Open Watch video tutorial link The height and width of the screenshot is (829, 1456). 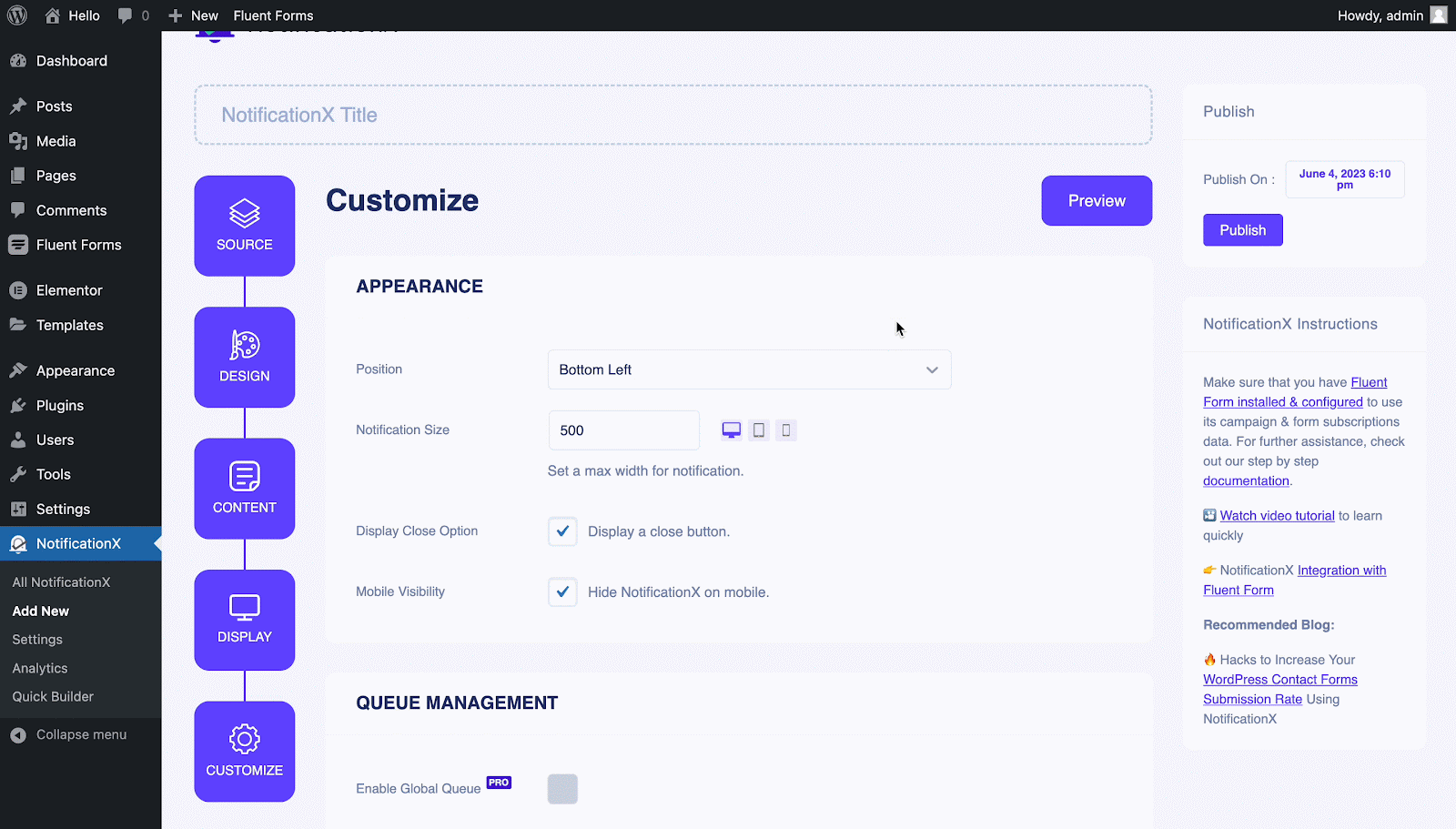(1277, 516)
